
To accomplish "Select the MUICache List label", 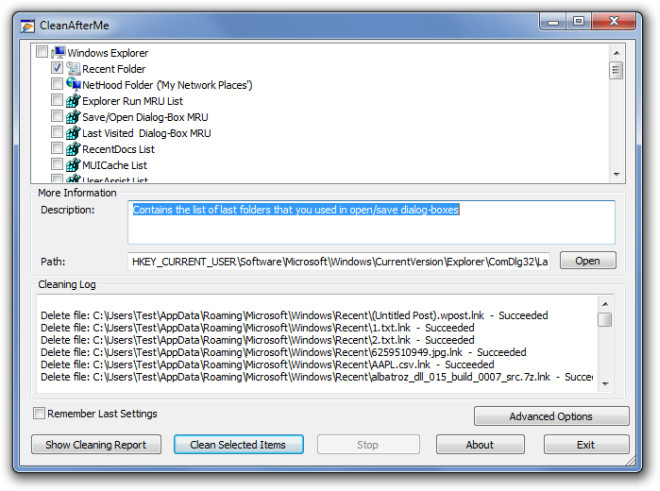I will [x=114, y=165].
